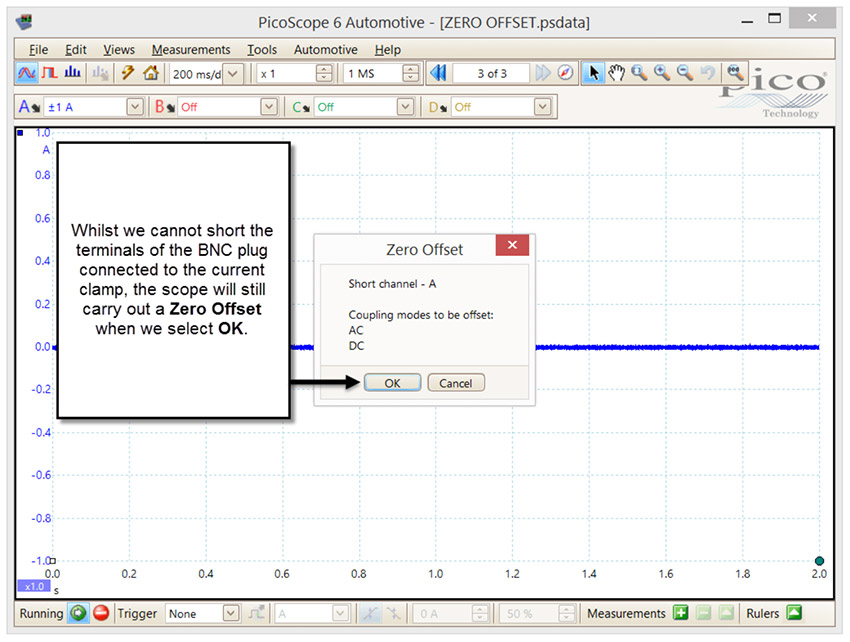850x642 pixels.
Task: Click the 3 of 3 buffer field
Action: click(492, 74)
